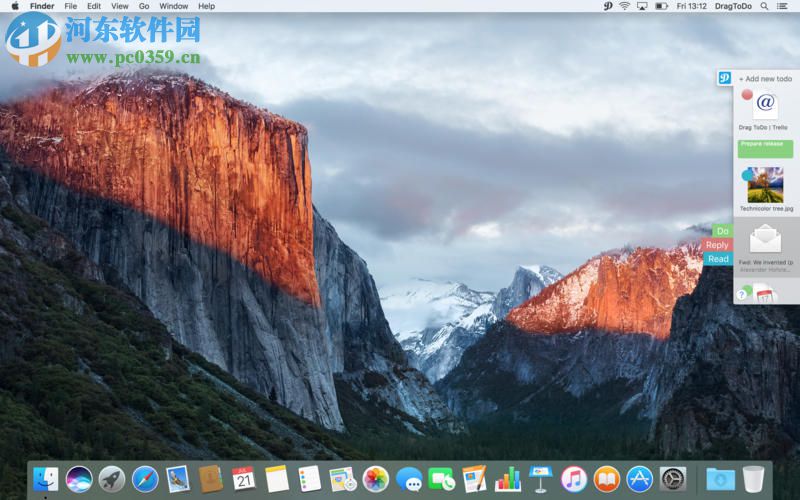
Task: Open Contacts from the Dock
Action: [x=211, y=479]
